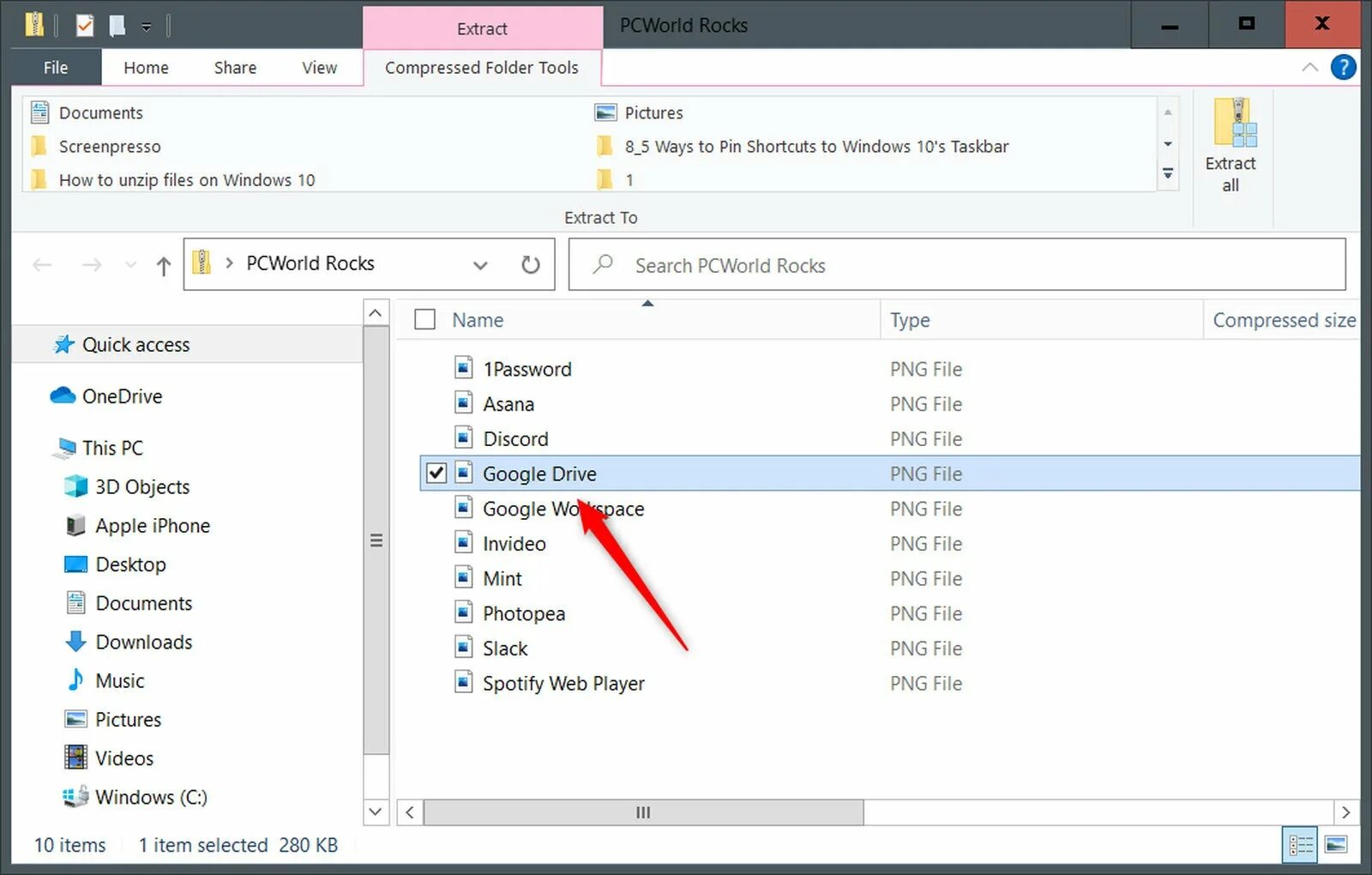1372x875 pixels.
Task: Open the File menu tab
Action: pyautogui.click(x=56, y=67)
